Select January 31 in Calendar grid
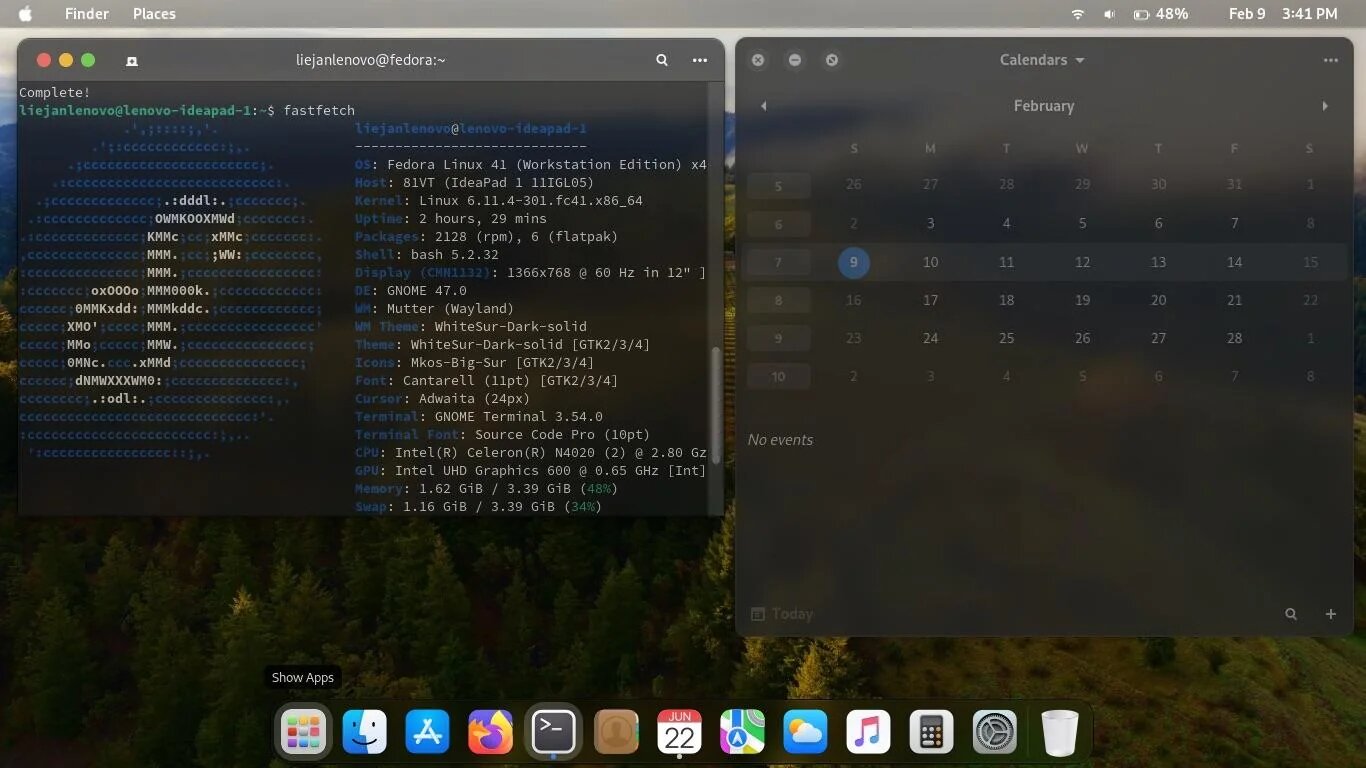Viewport: 1366px width, 768px height. click(x=1234, y=184)
